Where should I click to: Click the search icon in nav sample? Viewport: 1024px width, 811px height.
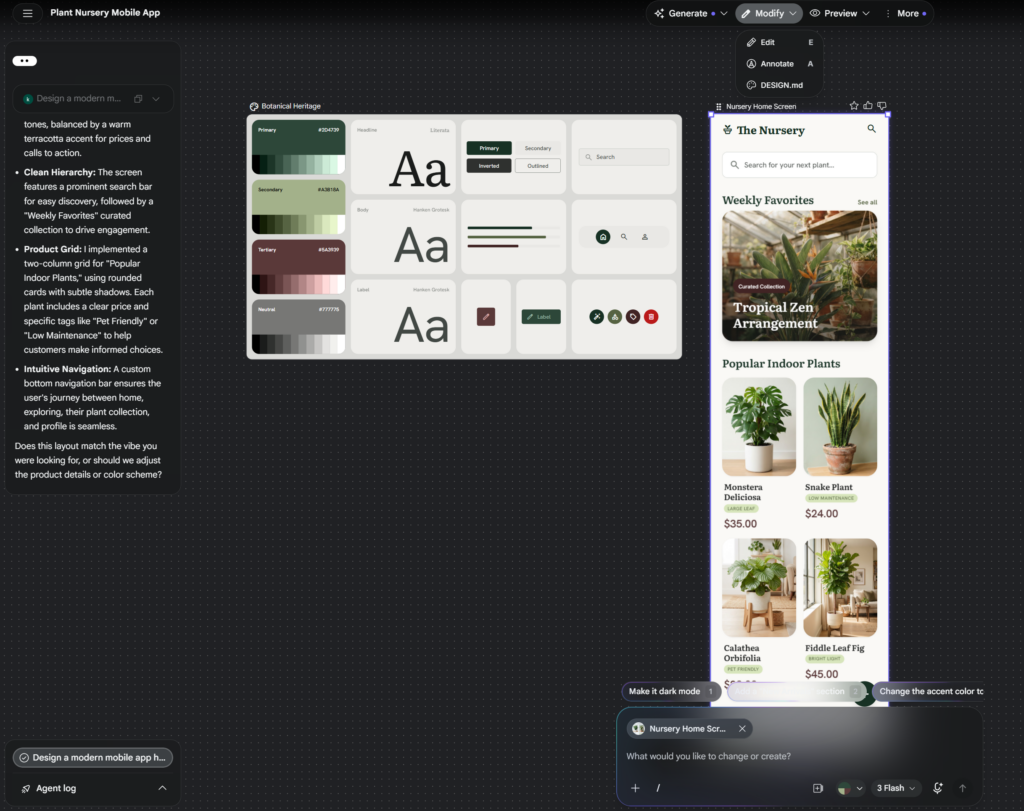624,237
